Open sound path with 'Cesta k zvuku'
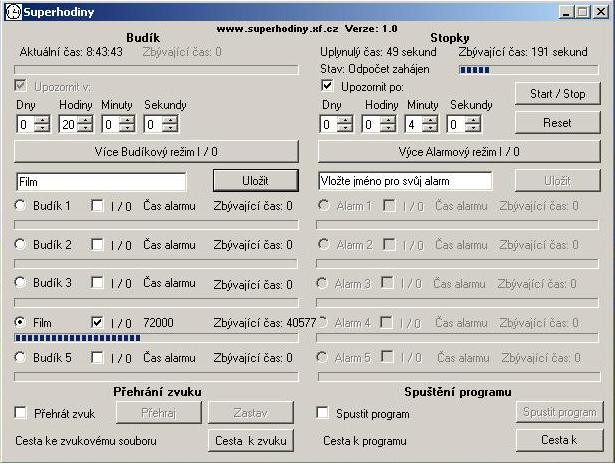Viewport: 615px width, 464px height. 251,441
